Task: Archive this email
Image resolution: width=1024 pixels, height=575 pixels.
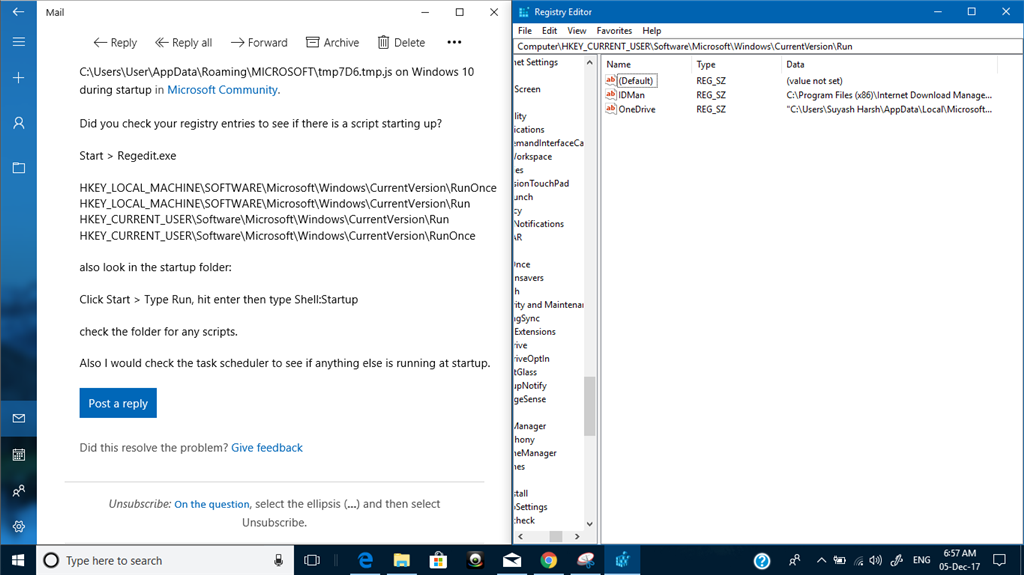Action: pos(332,42)
